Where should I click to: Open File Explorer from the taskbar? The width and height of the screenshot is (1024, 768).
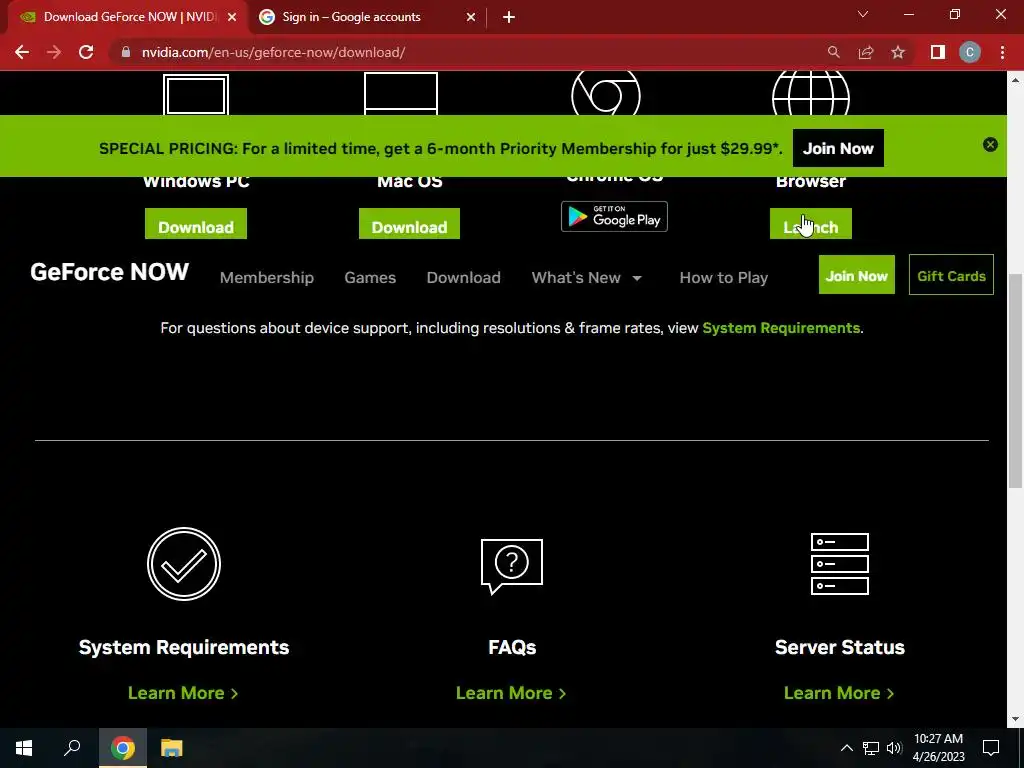tap(172, 748)
